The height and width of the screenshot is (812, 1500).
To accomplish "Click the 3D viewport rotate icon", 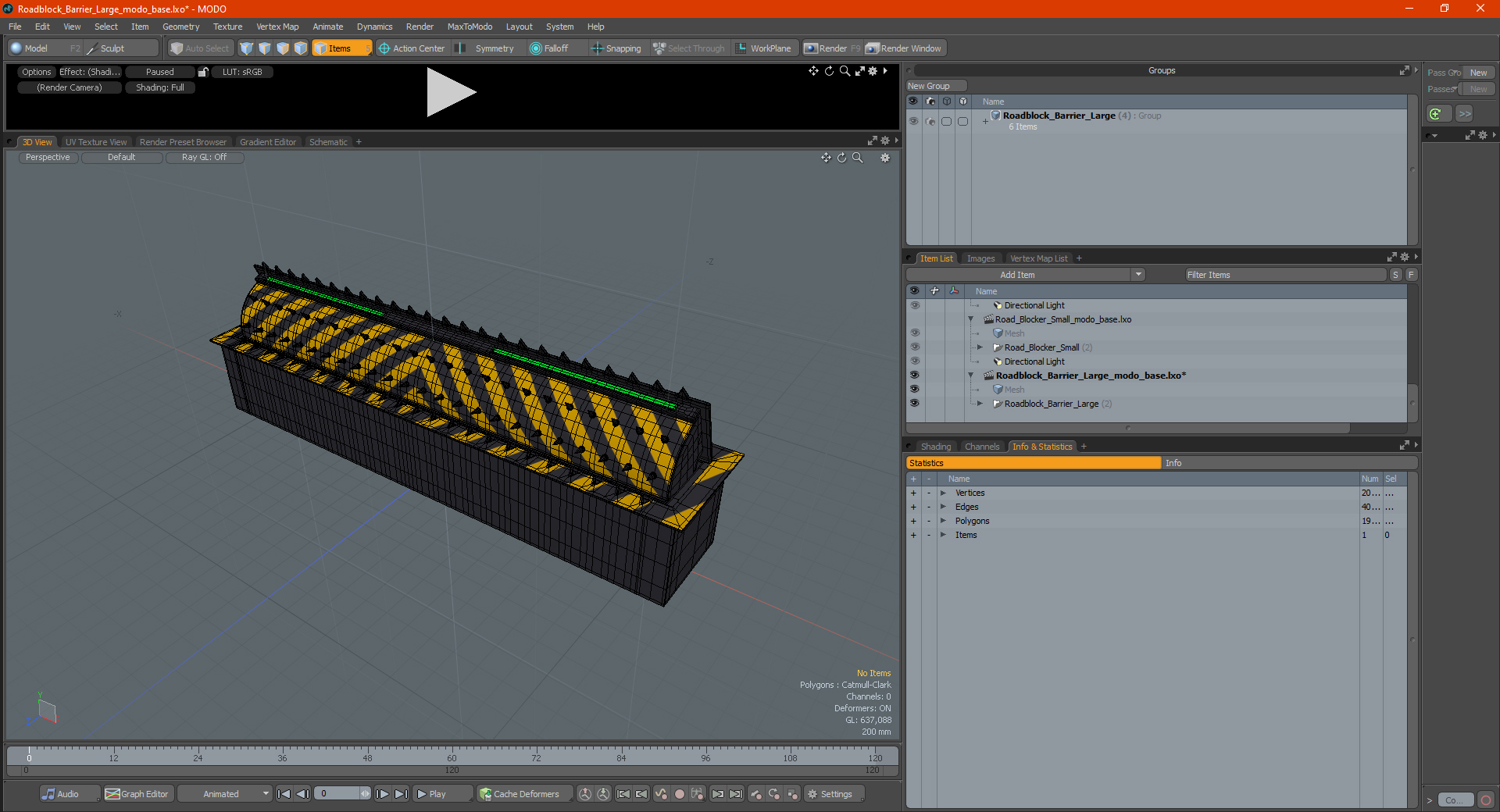I will pos(841,158).
